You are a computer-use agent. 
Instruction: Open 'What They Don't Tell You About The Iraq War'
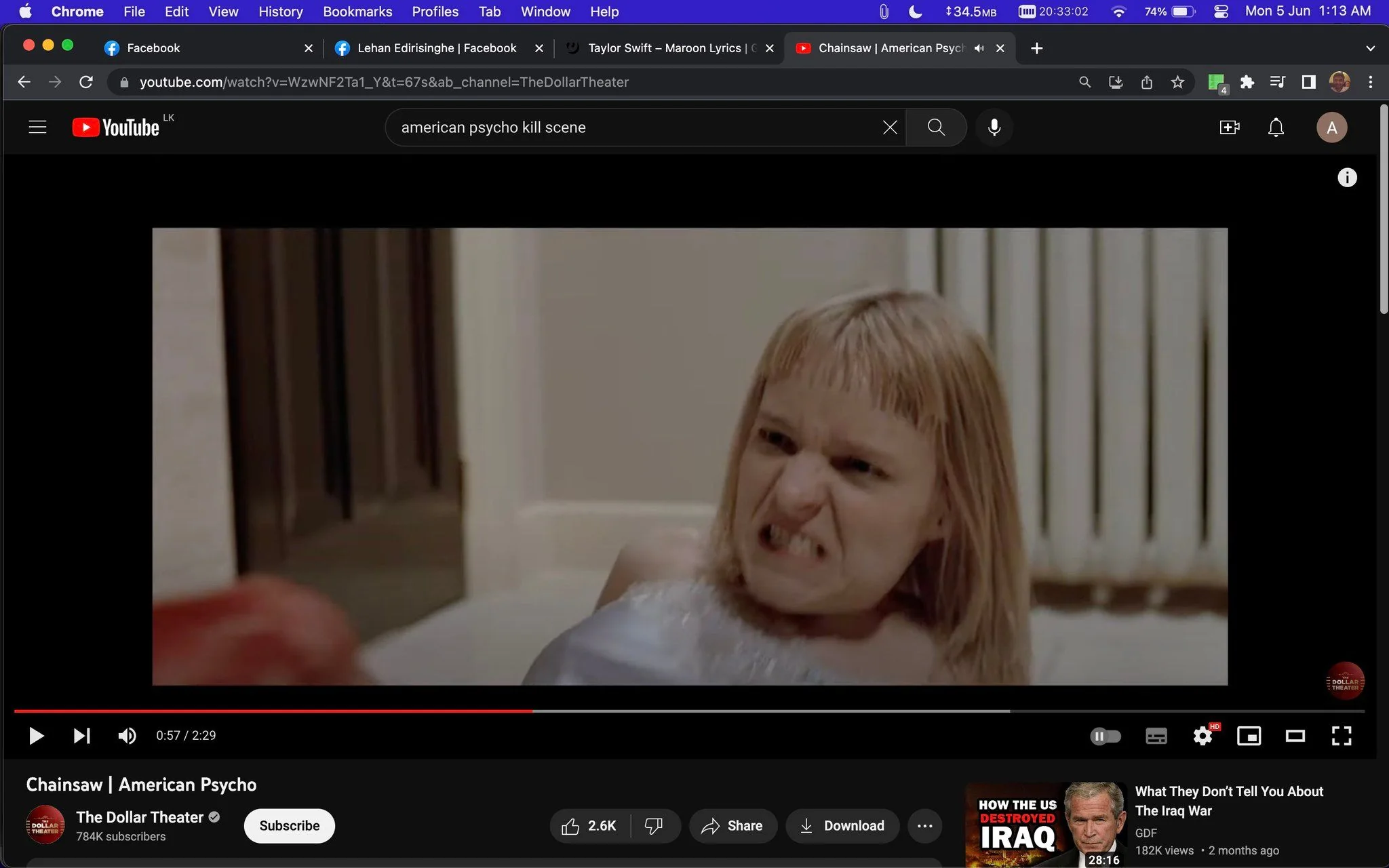click(x=1229, y=801)
